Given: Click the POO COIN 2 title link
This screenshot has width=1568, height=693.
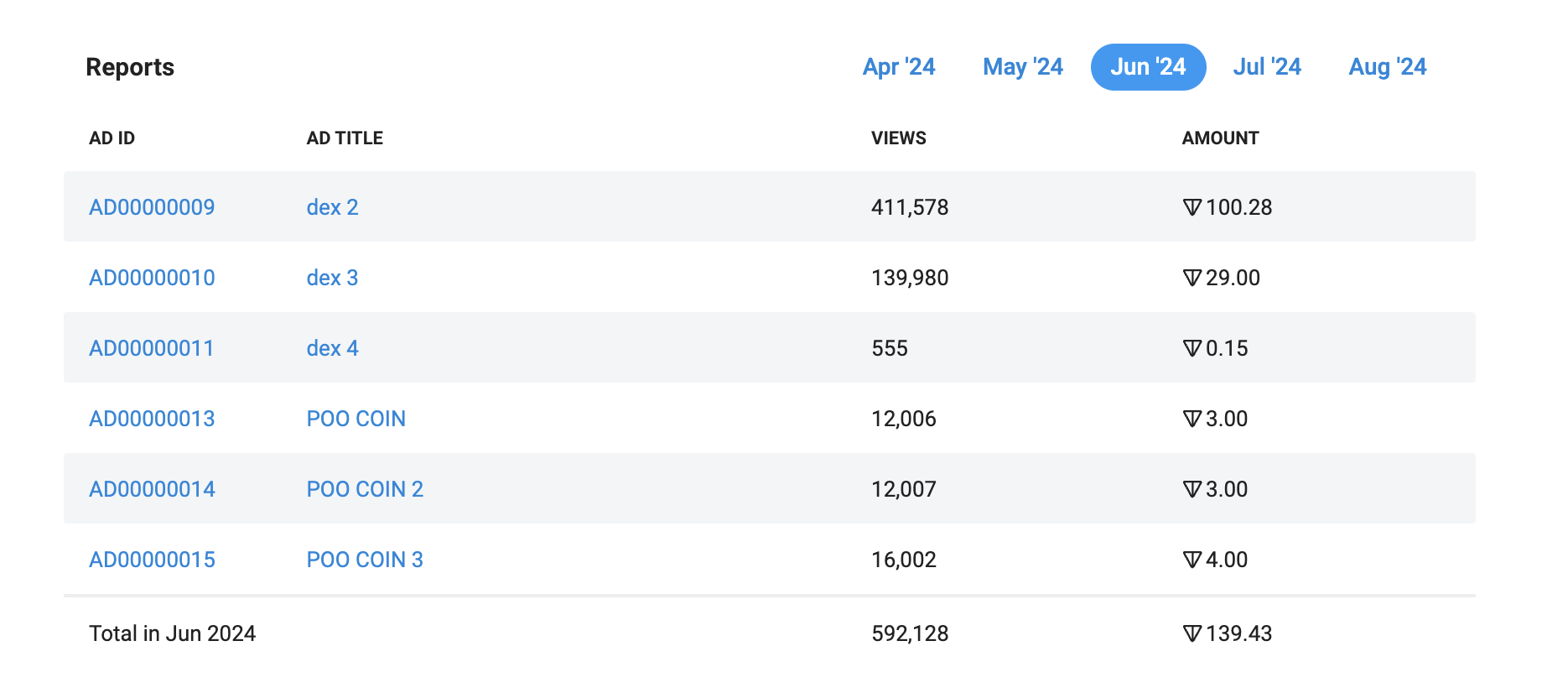Looking at the screenshot, I should point(365,489).
